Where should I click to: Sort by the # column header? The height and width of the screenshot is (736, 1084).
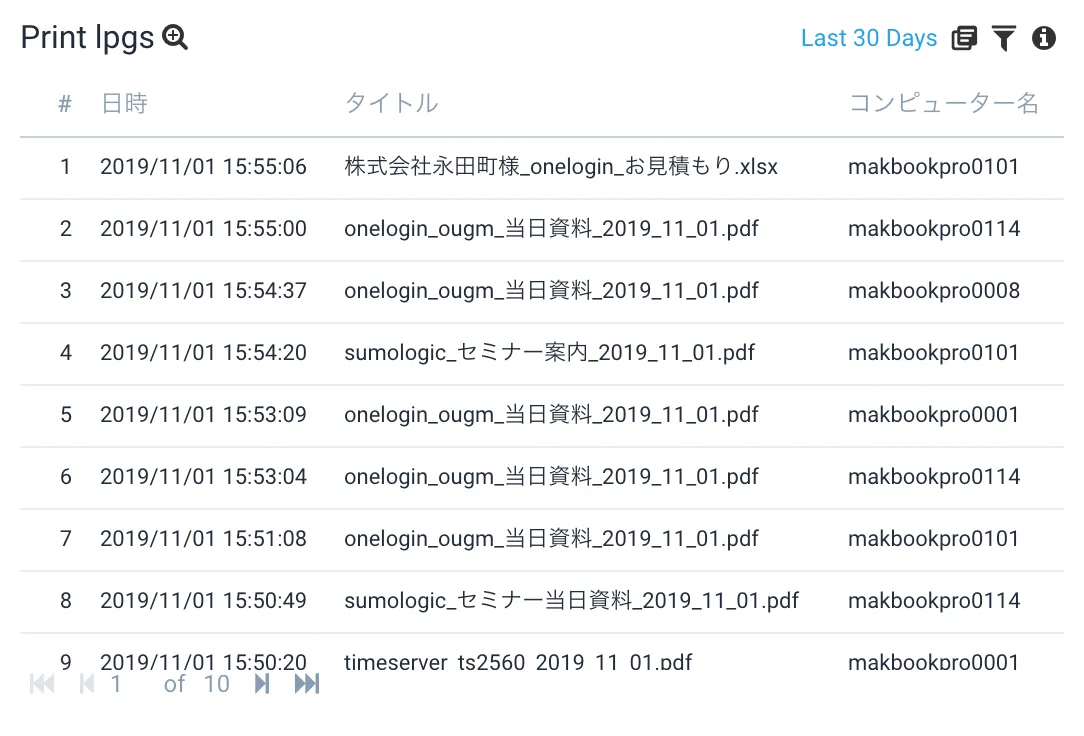[x=65, y=104]
